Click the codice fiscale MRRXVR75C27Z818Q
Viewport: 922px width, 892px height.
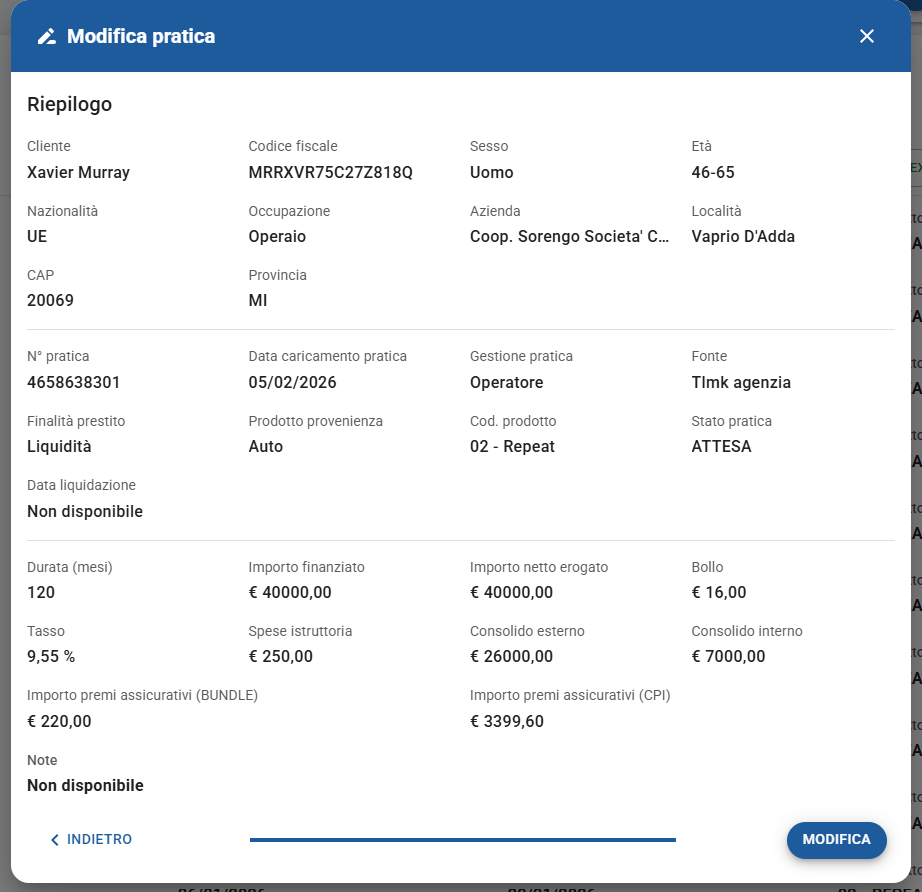coord(330,172)
